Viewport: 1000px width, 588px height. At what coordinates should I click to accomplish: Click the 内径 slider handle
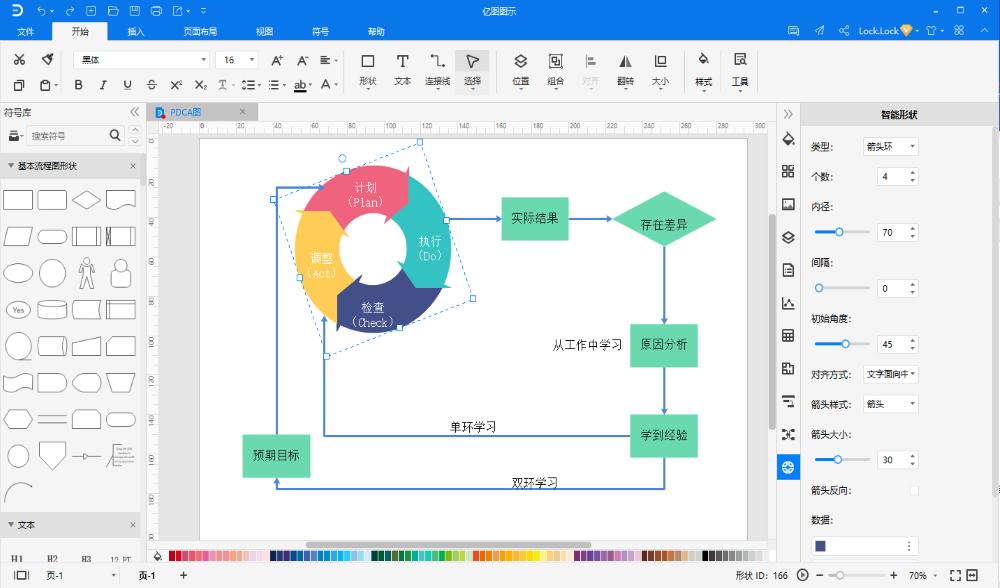[x=839, y=232]
